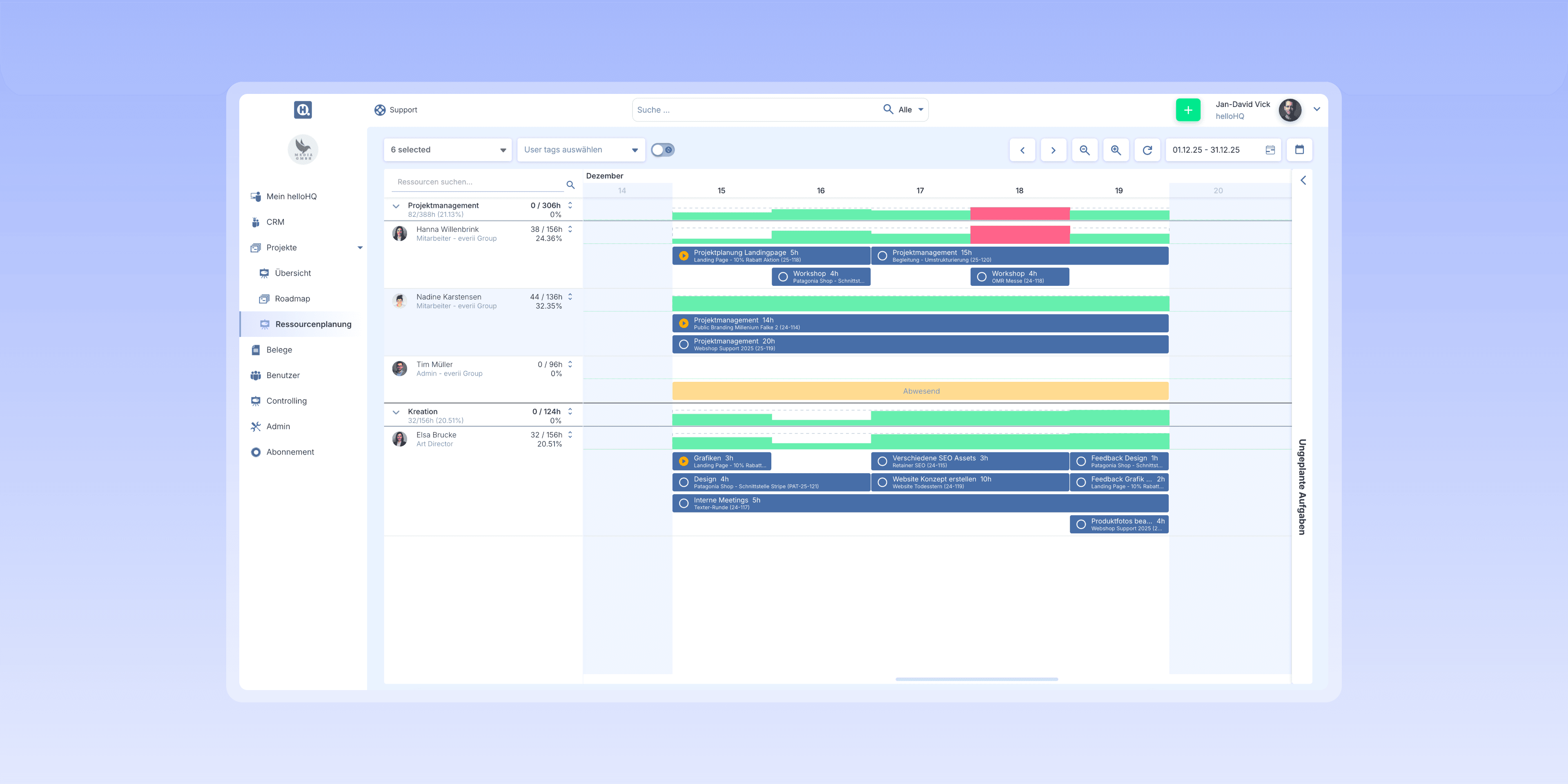Check the circle on Website Konzept erstellen
1568x784 pixels.
[x=882, y=482]
